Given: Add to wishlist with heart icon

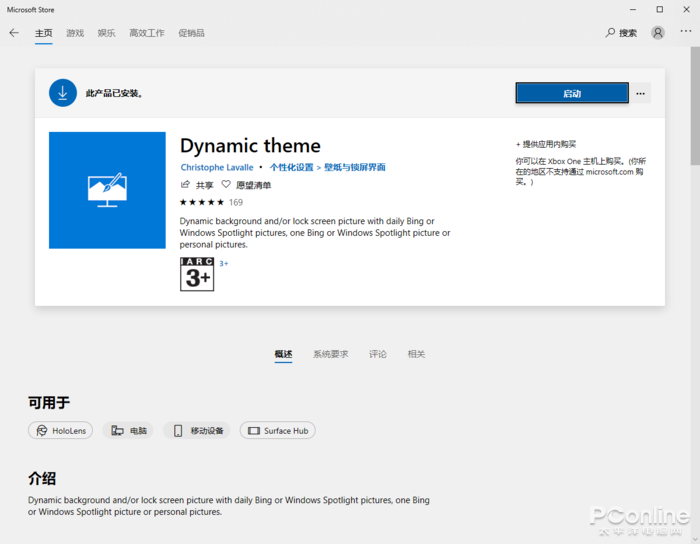Looking at the screenshot, I should coord(226,185).
